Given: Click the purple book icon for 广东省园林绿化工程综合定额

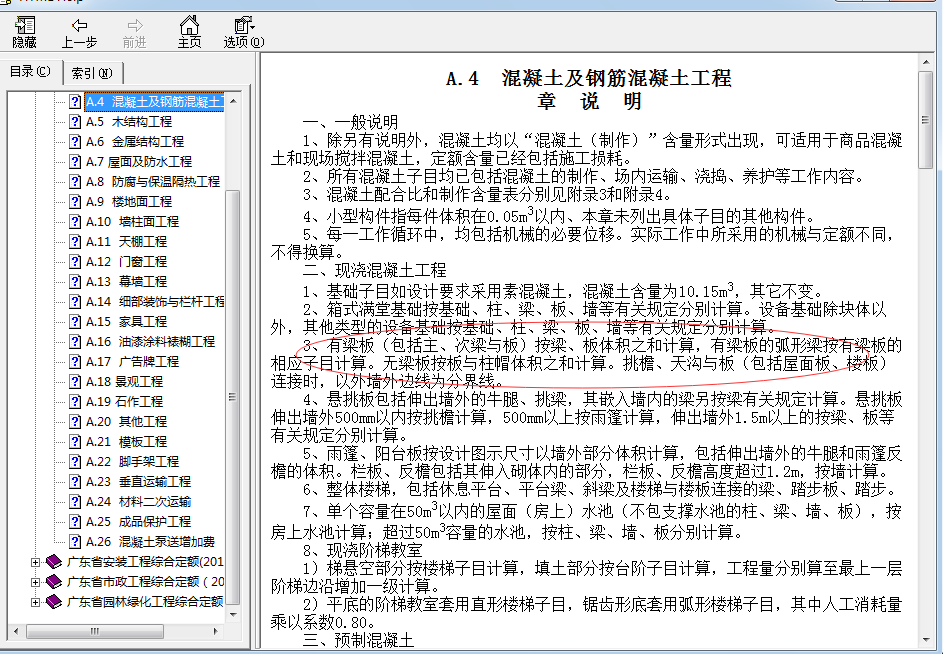Looking at the screenshot, I should click(54, 601).
